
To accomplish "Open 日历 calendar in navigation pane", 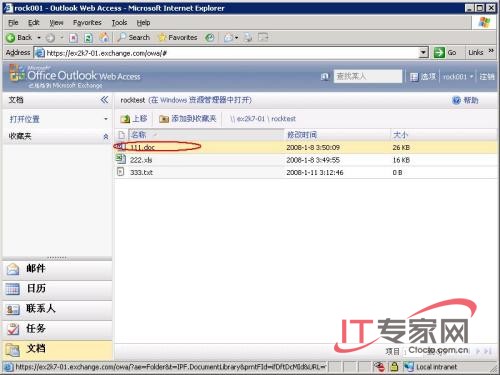I will [x=57, y=289].
